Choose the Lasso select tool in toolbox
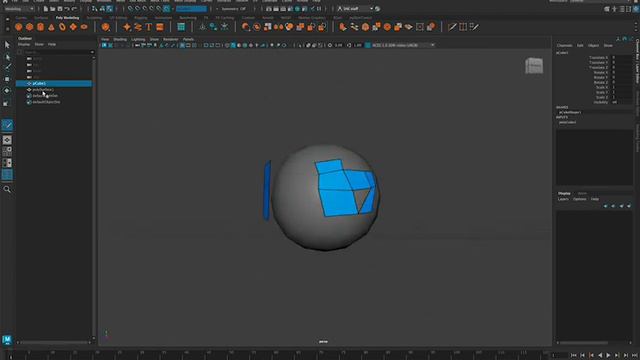 pyautogui.click(x=7, y=57)
